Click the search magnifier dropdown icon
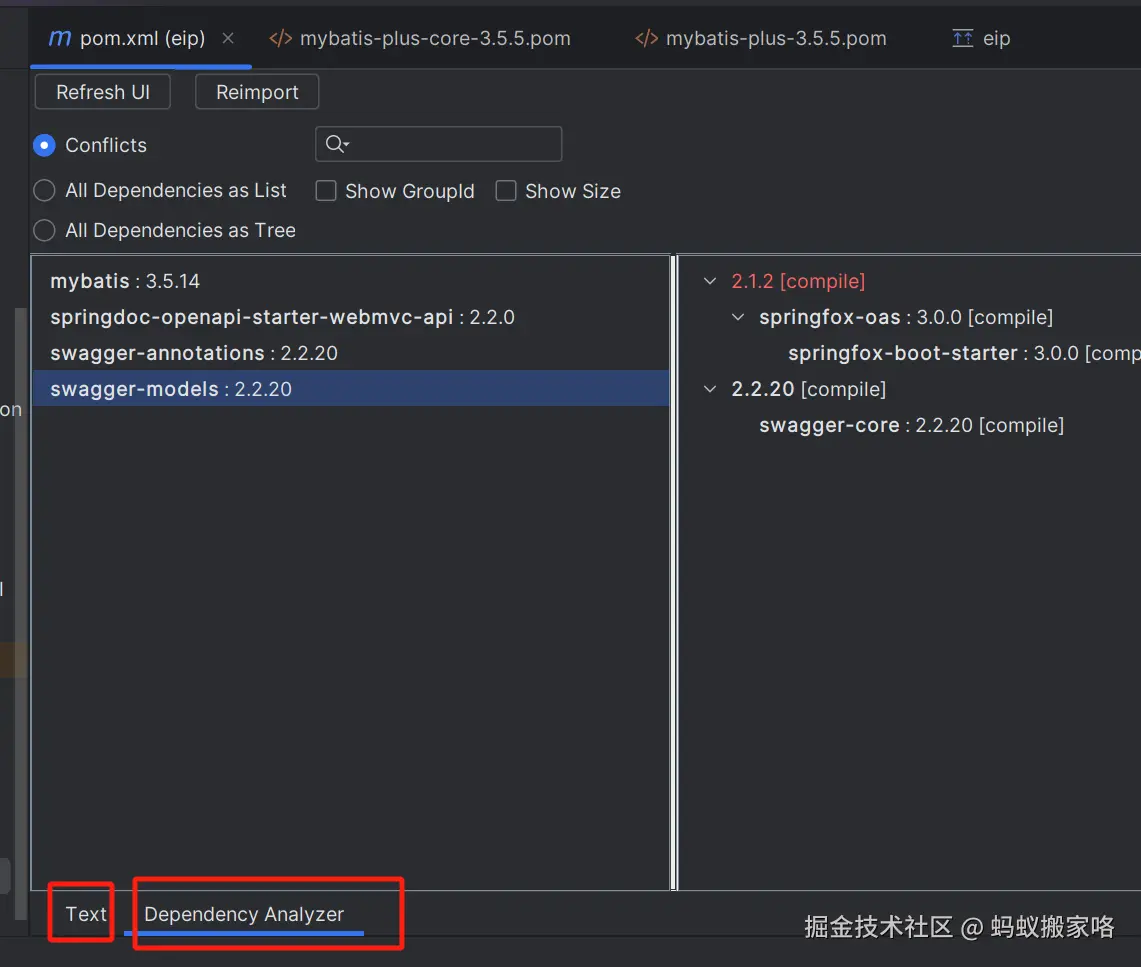The height and width of the screenshot is (967, 1141). click(x=338, y=144)
